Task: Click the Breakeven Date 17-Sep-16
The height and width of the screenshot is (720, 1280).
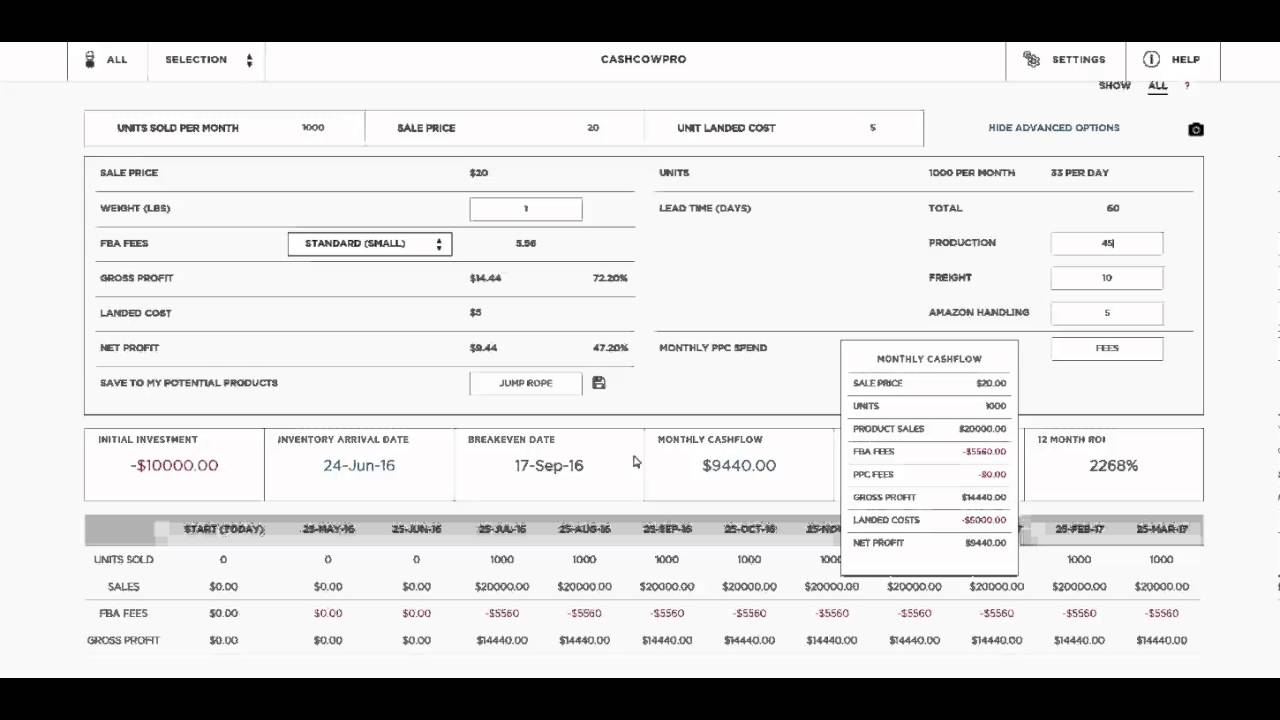Action: (x=549, y=466)
